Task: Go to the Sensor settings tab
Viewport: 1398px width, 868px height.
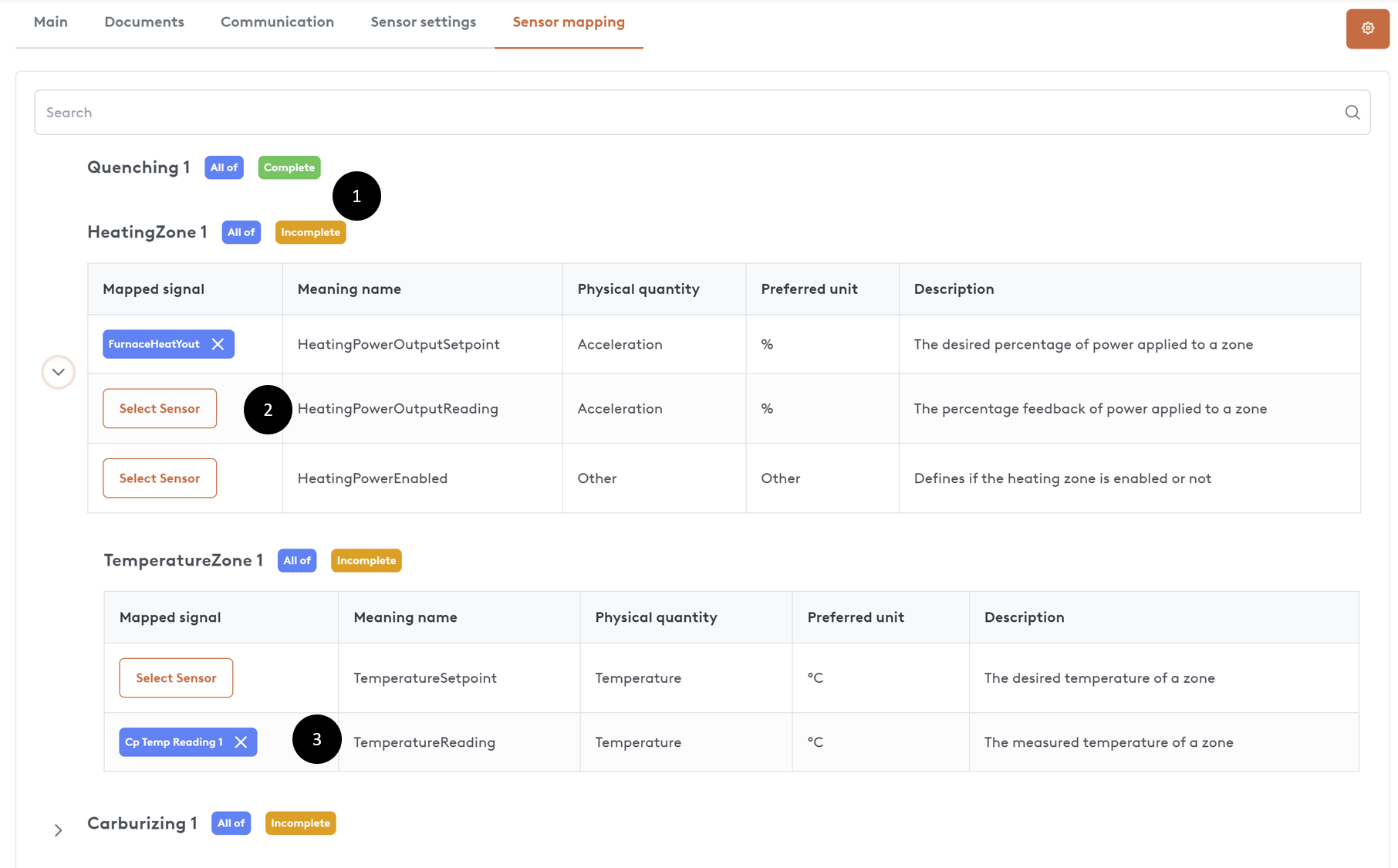Action: pyautogui.click(x=423, y=22)
